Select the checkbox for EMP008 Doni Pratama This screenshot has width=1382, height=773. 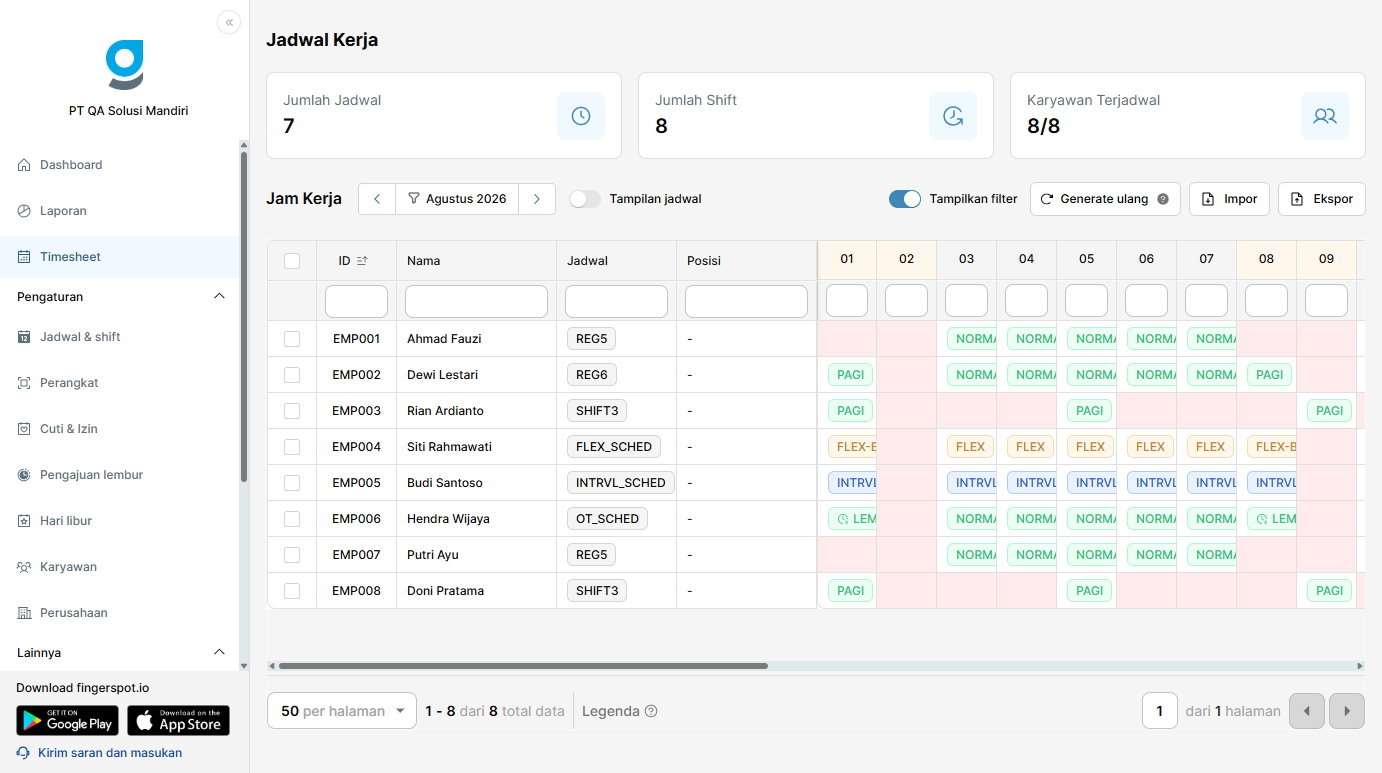(292, 591)
